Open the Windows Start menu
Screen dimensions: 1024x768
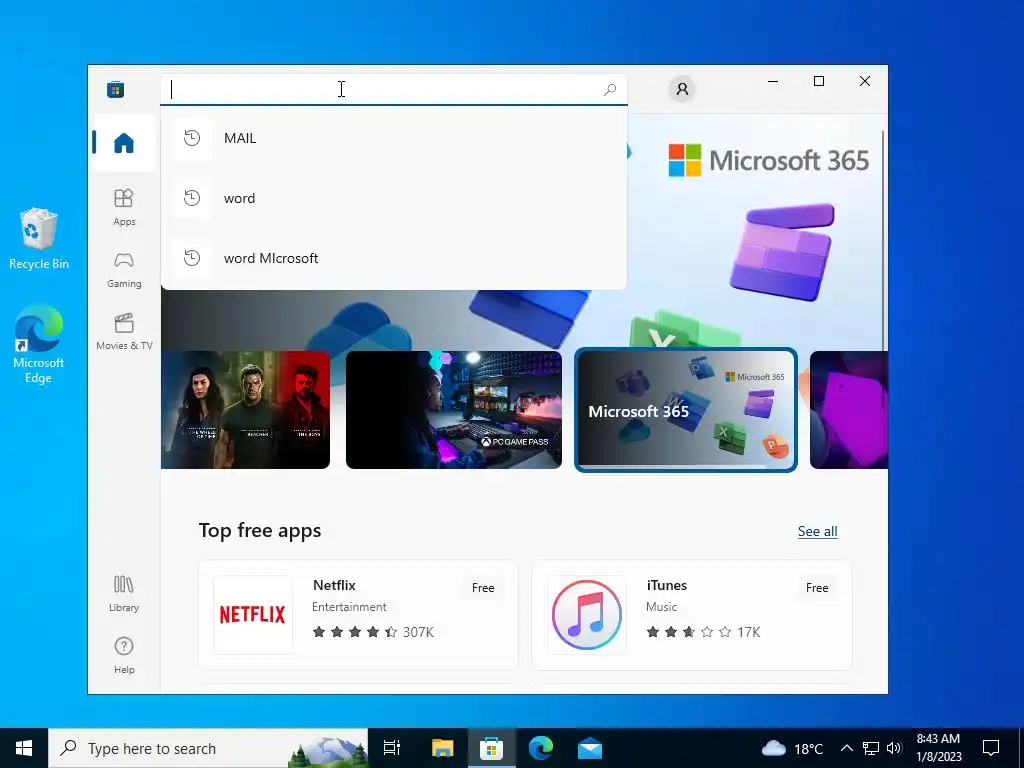click(x=24, y=748)
